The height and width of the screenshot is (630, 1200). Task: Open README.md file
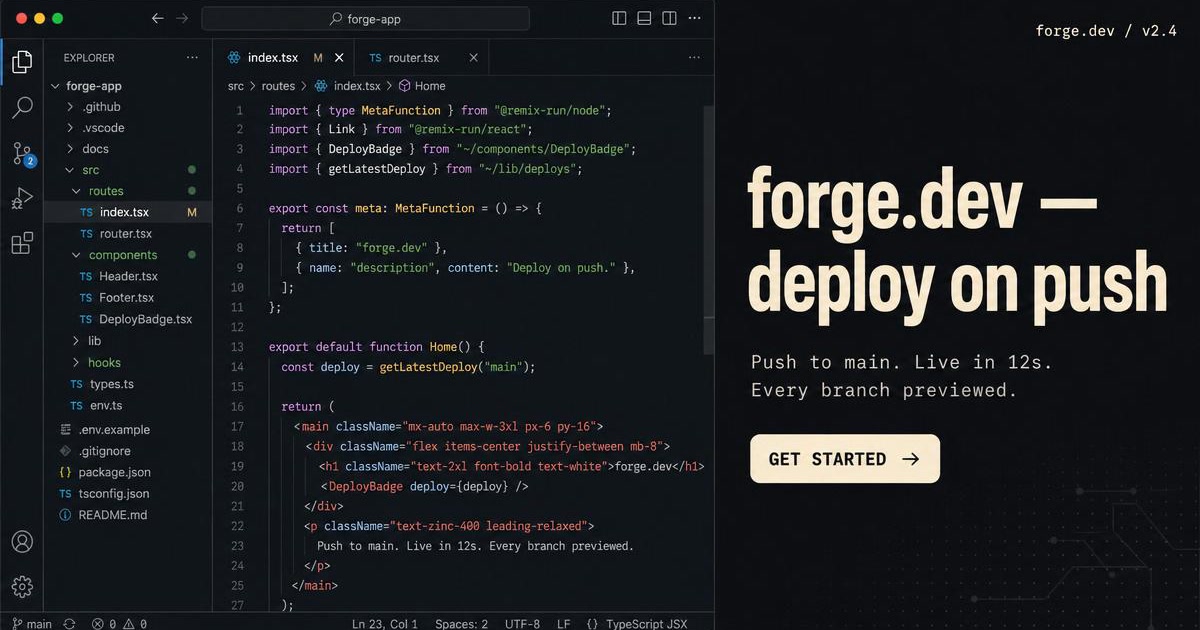(x=128, y=515)
